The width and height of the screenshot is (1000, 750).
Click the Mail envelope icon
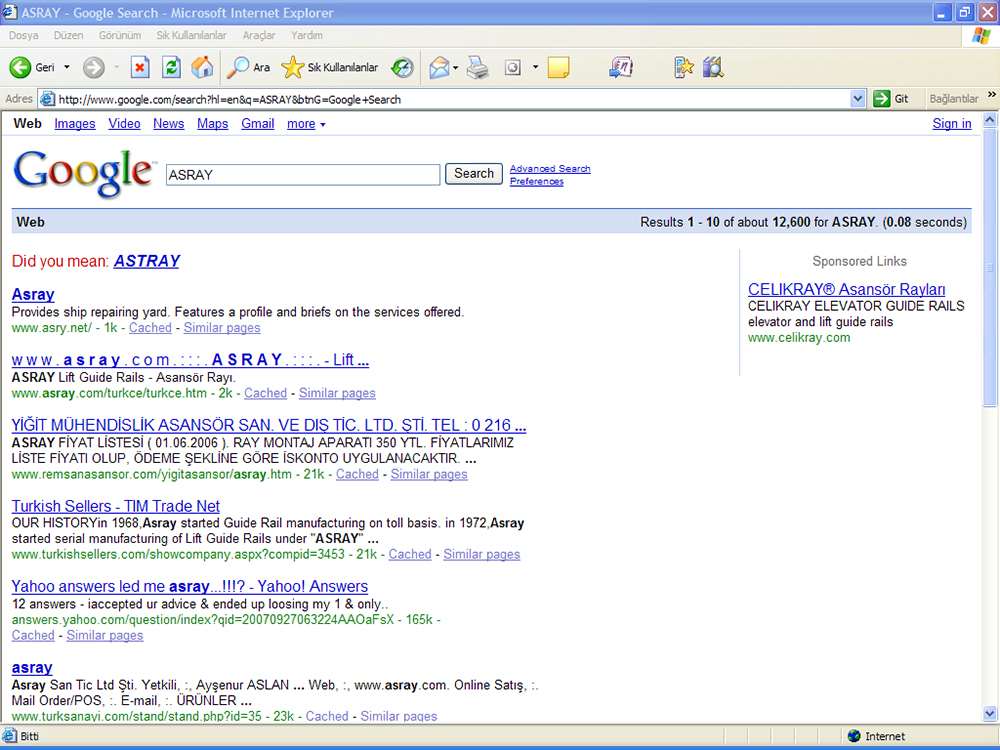(x=439, y=67)
